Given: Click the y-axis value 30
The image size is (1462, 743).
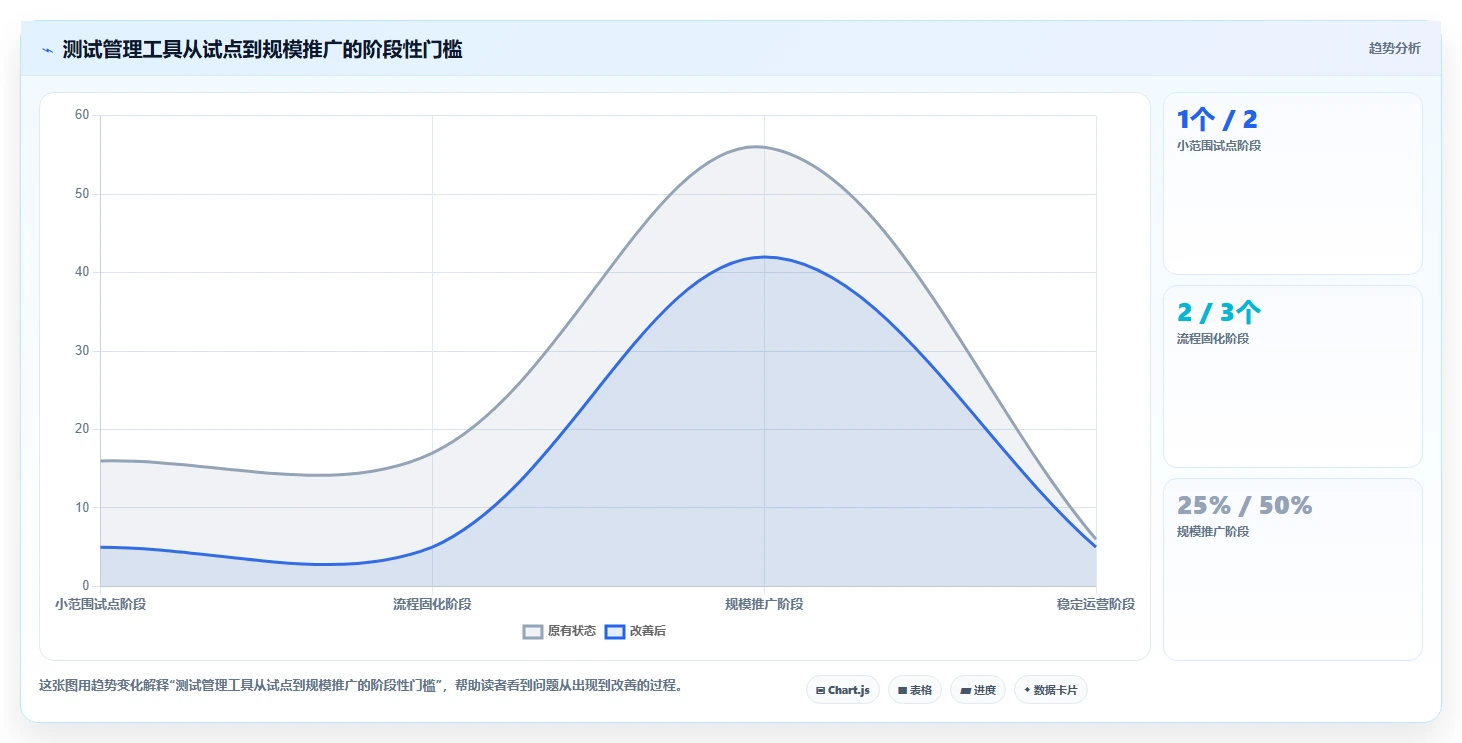Looking at the screenshot, I should (82, 351).
